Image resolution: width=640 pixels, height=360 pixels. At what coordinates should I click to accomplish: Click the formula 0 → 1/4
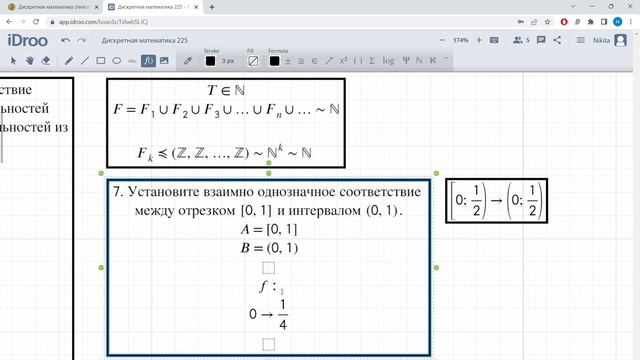point(269,314)
